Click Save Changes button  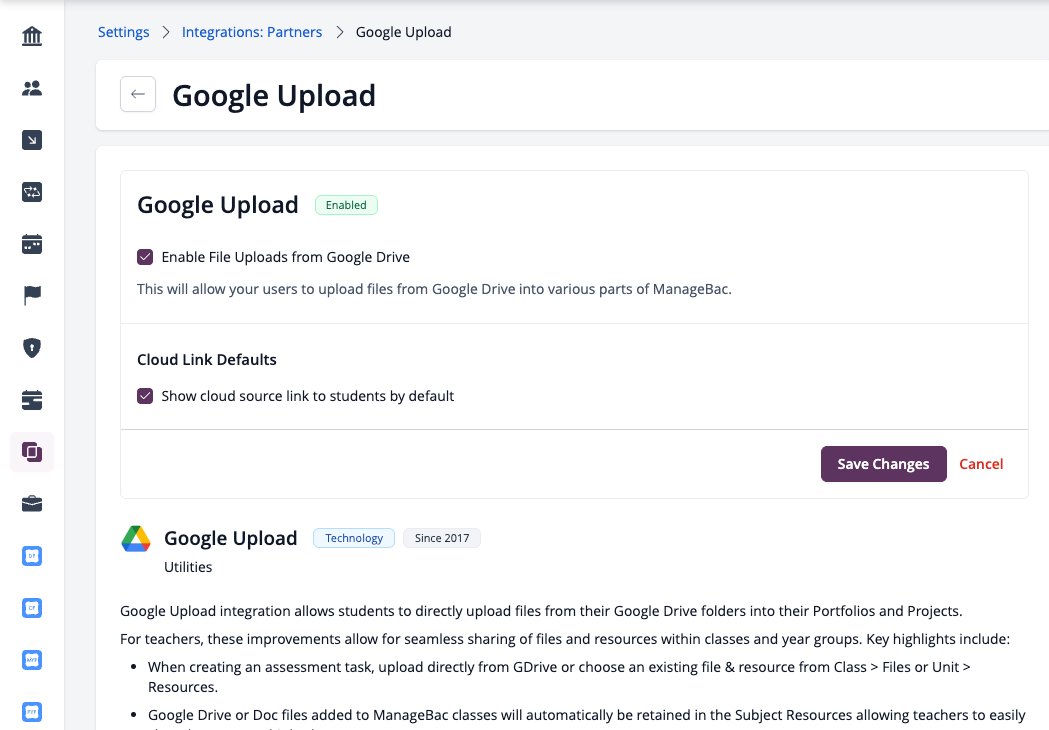coord(883,464)
